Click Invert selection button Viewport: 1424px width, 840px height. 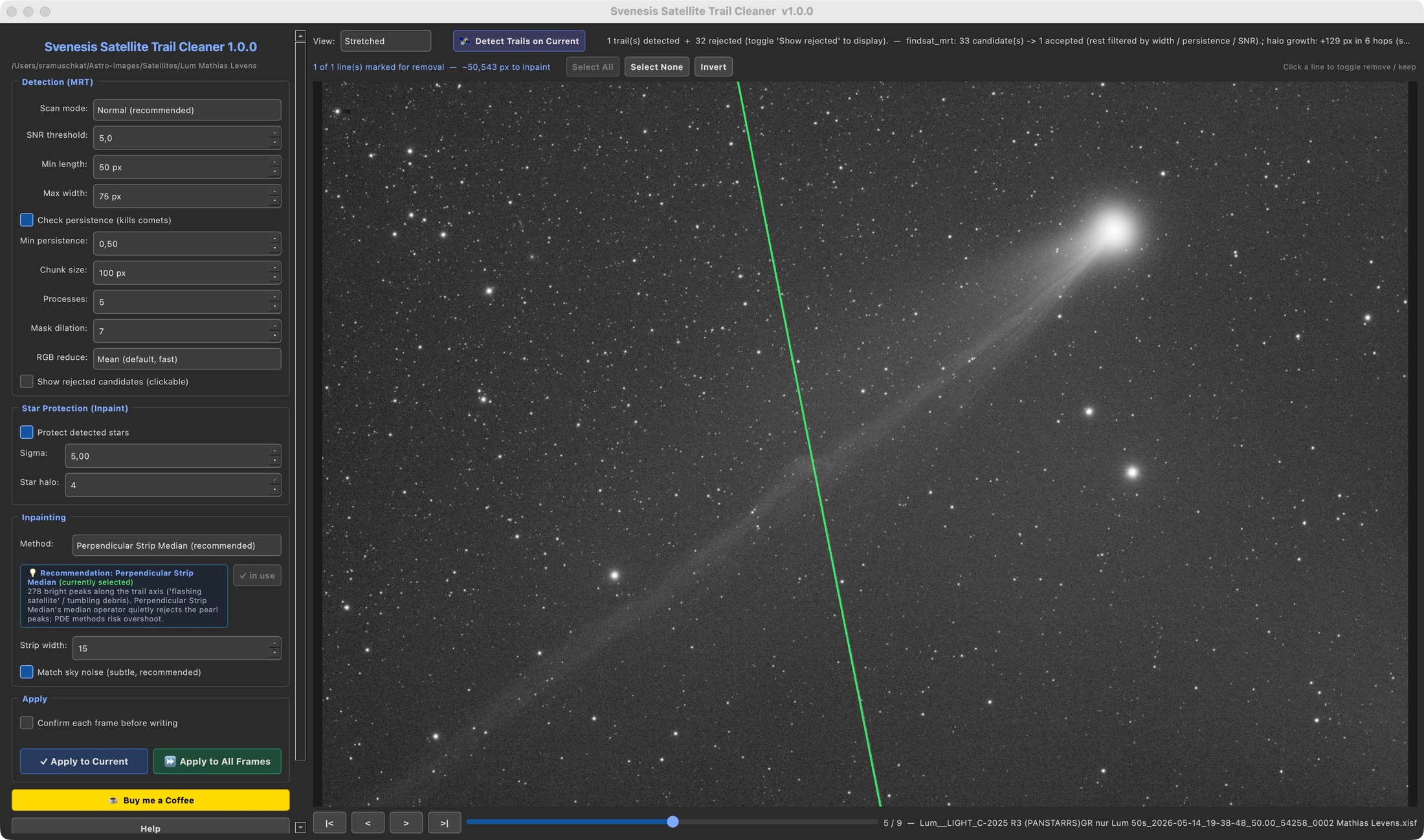pos(713,67)
